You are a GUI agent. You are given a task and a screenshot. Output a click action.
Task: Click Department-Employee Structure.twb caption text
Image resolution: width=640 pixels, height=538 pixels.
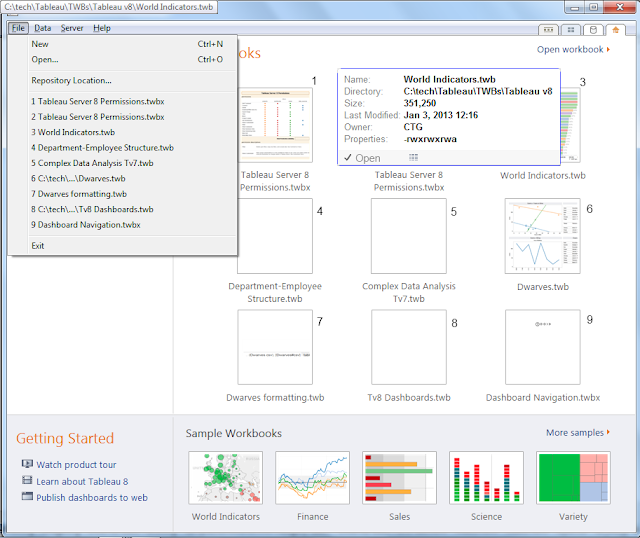[x=275, y=292]
